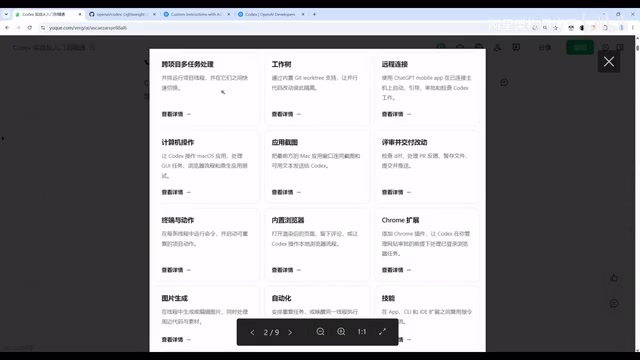Reload the current page

tap(30, 28)
